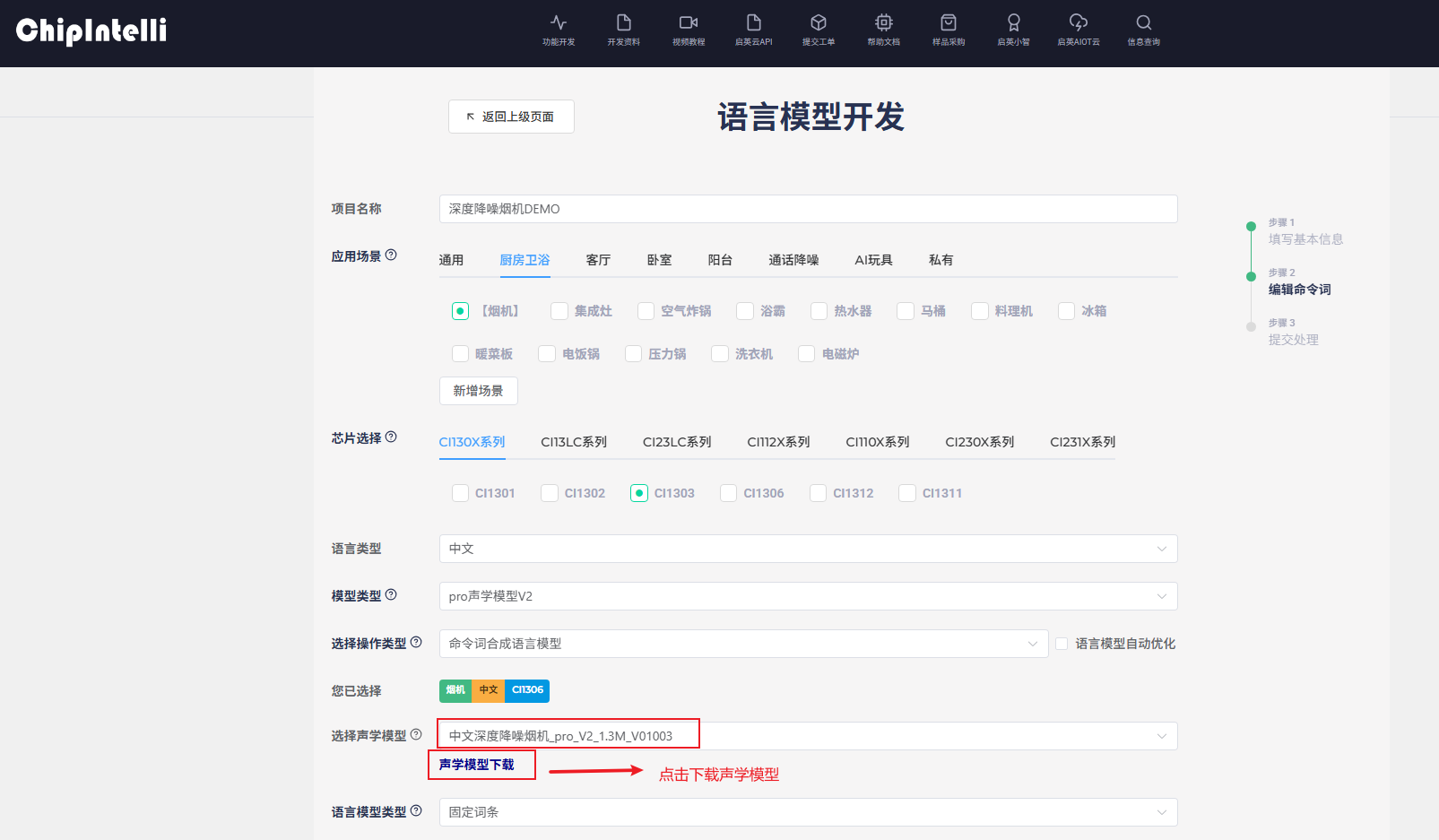Viewport: 1439px width, 840px height.
Task: Open 启英AIOT云 cloud icon
Action: [1079, 23]
